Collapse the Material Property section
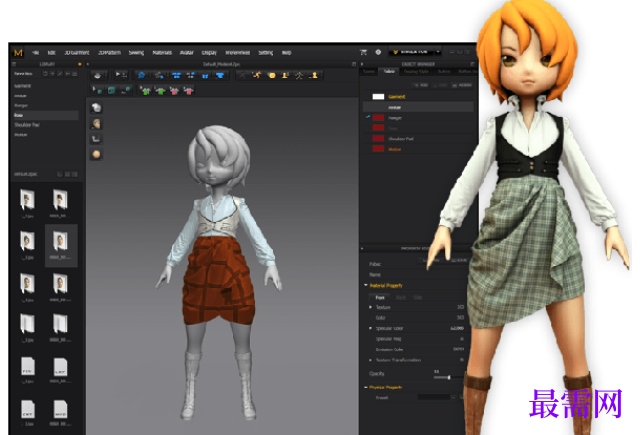Image resolution: width=641 pixels, height=435 pixels. (365, 285)
